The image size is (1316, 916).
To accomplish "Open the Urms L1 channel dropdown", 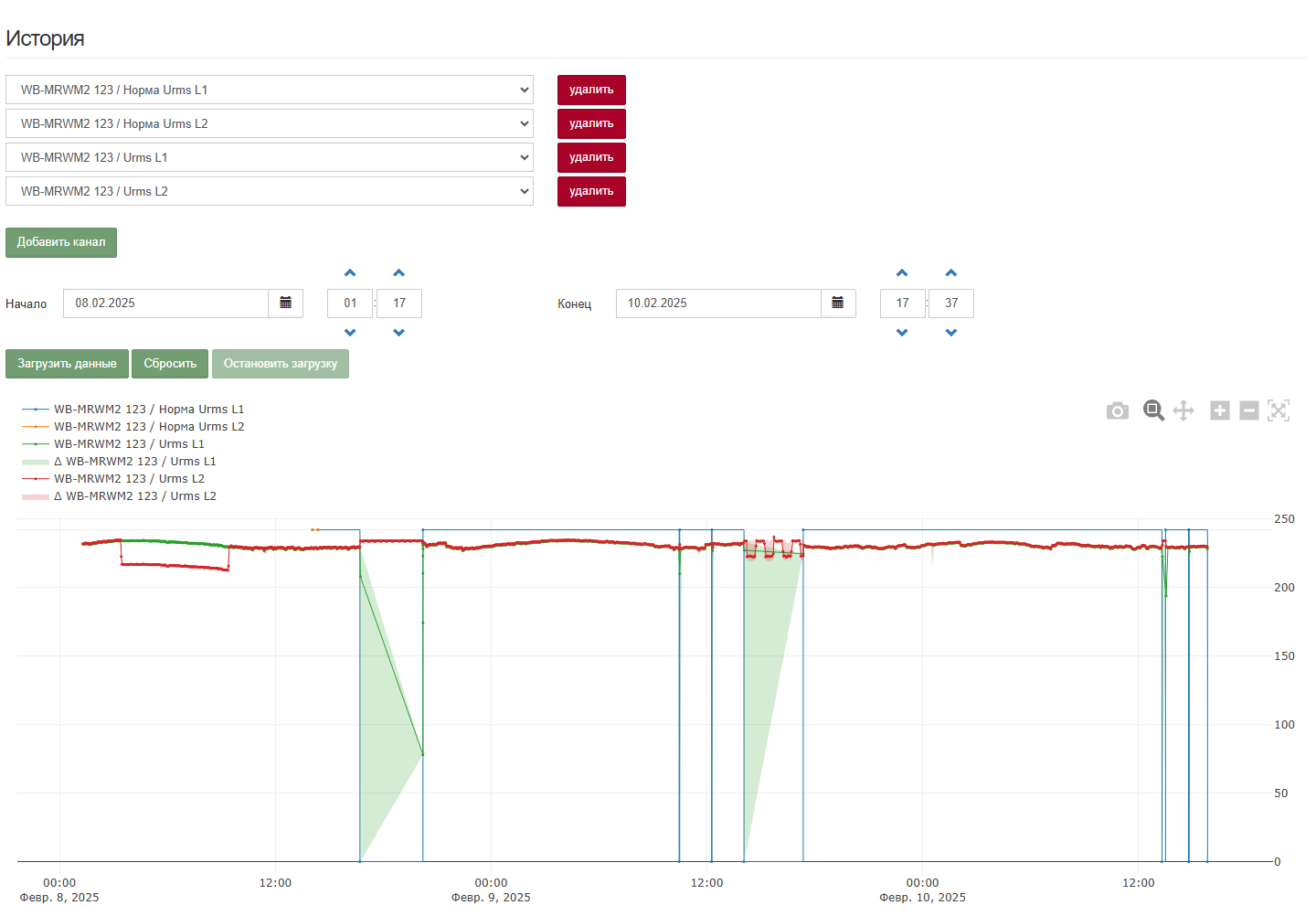I will (270, 157).
